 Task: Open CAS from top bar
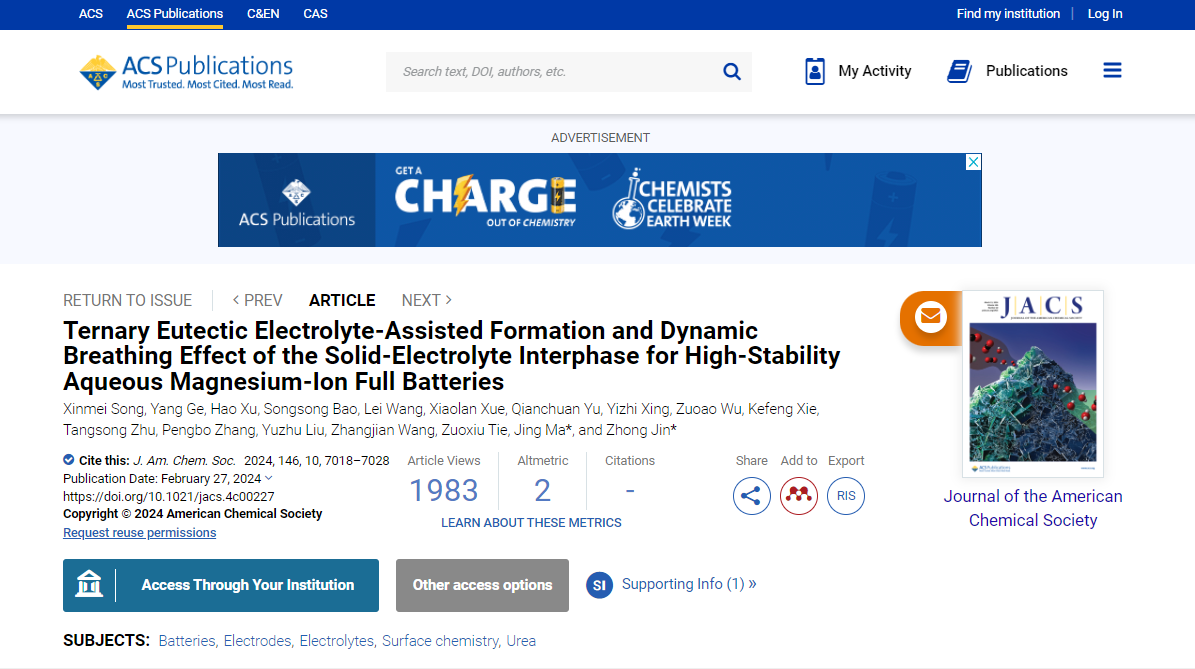point(316,14)
